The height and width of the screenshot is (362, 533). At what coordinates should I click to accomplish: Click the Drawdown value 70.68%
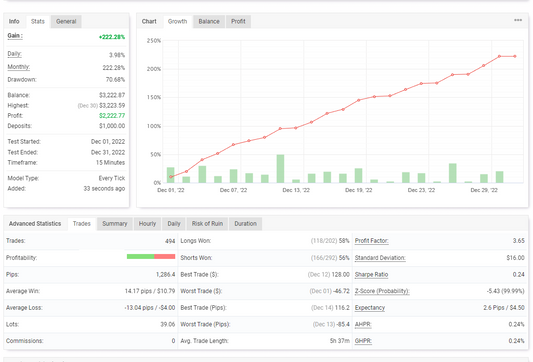(115, 80)
